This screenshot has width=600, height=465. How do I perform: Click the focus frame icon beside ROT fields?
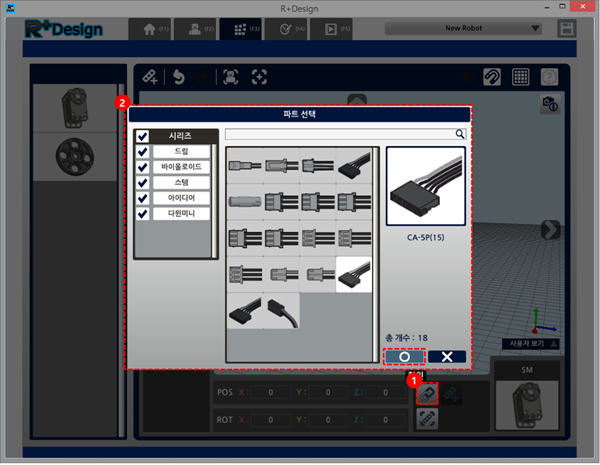[425, 419]
